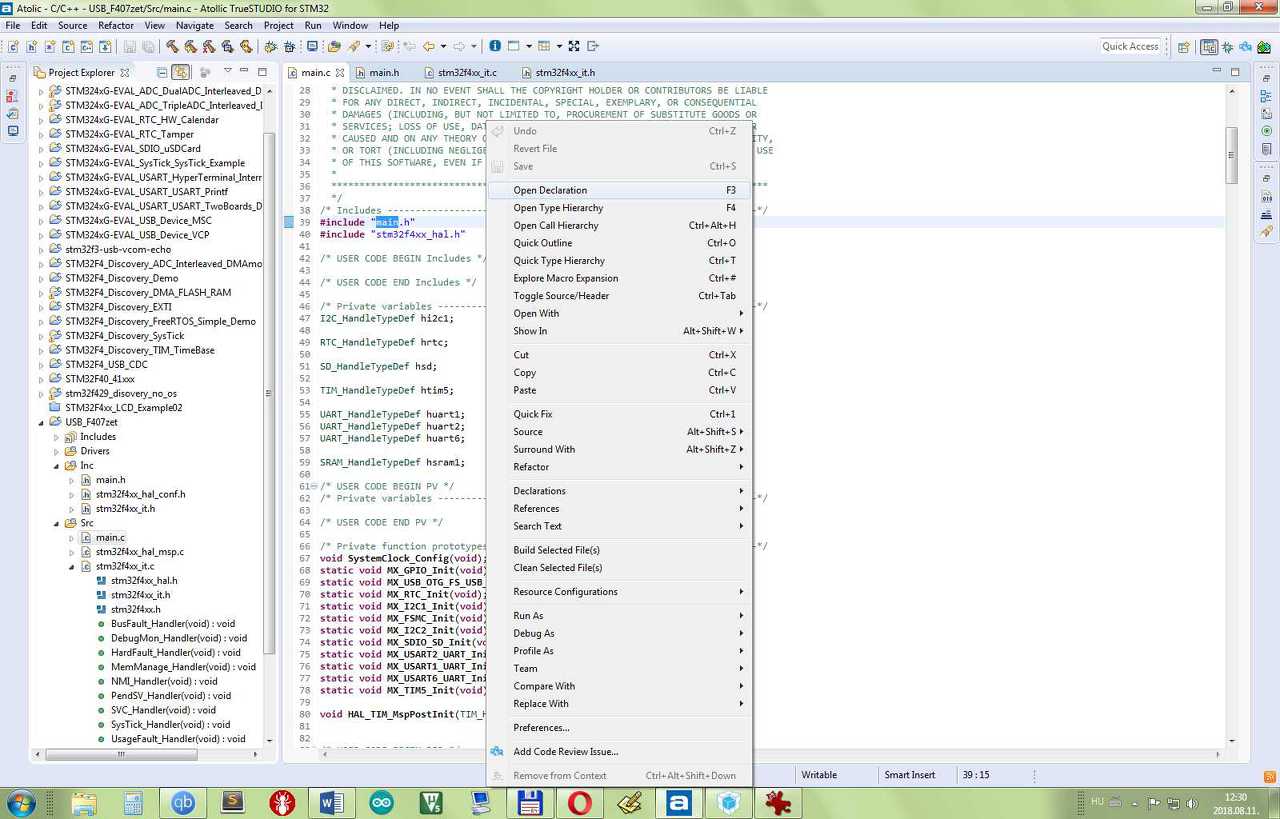Choose Open Declaration from the context menu
This screenshot has width=1280, height=819.
point(550,190)
